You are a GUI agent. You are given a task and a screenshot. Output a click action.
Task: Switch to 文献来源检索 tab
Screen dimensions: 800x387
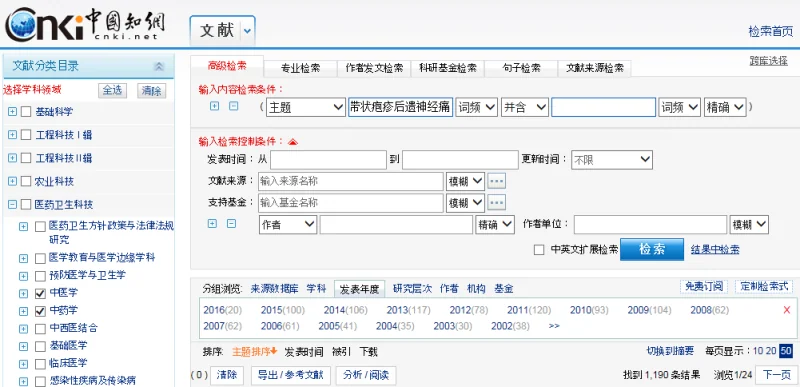tap(594, 68)
